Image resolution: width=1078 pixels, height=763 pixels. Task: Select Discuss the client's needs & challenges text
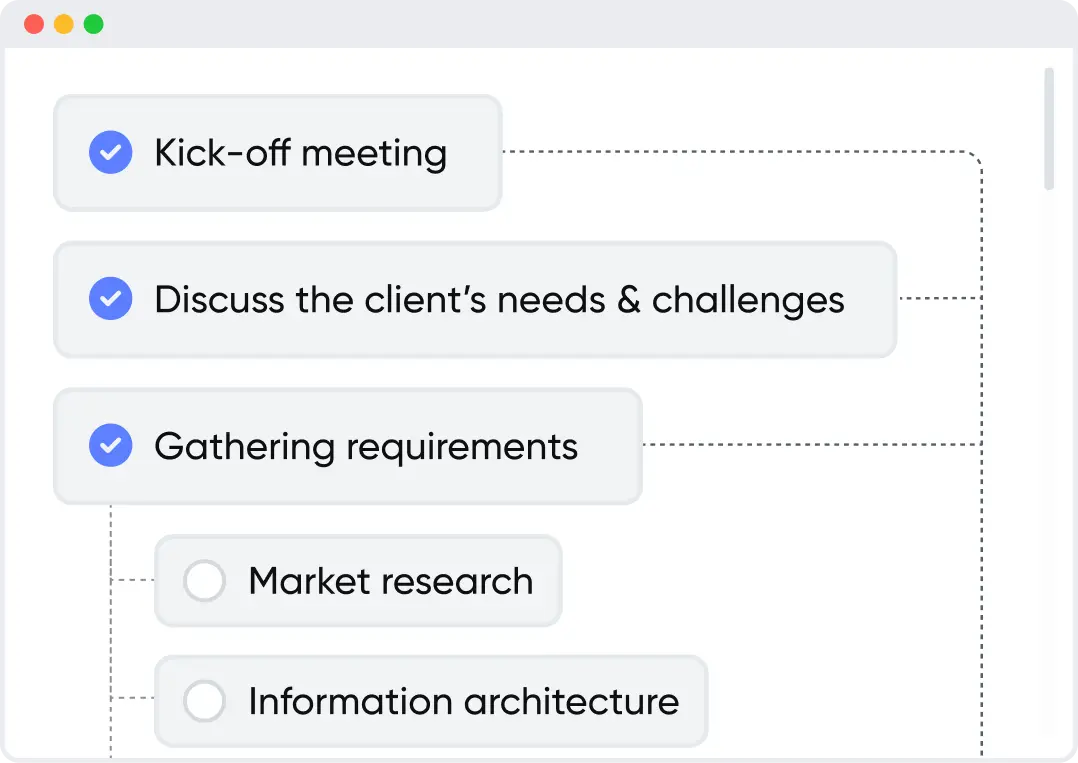click(x=499, y=300)
